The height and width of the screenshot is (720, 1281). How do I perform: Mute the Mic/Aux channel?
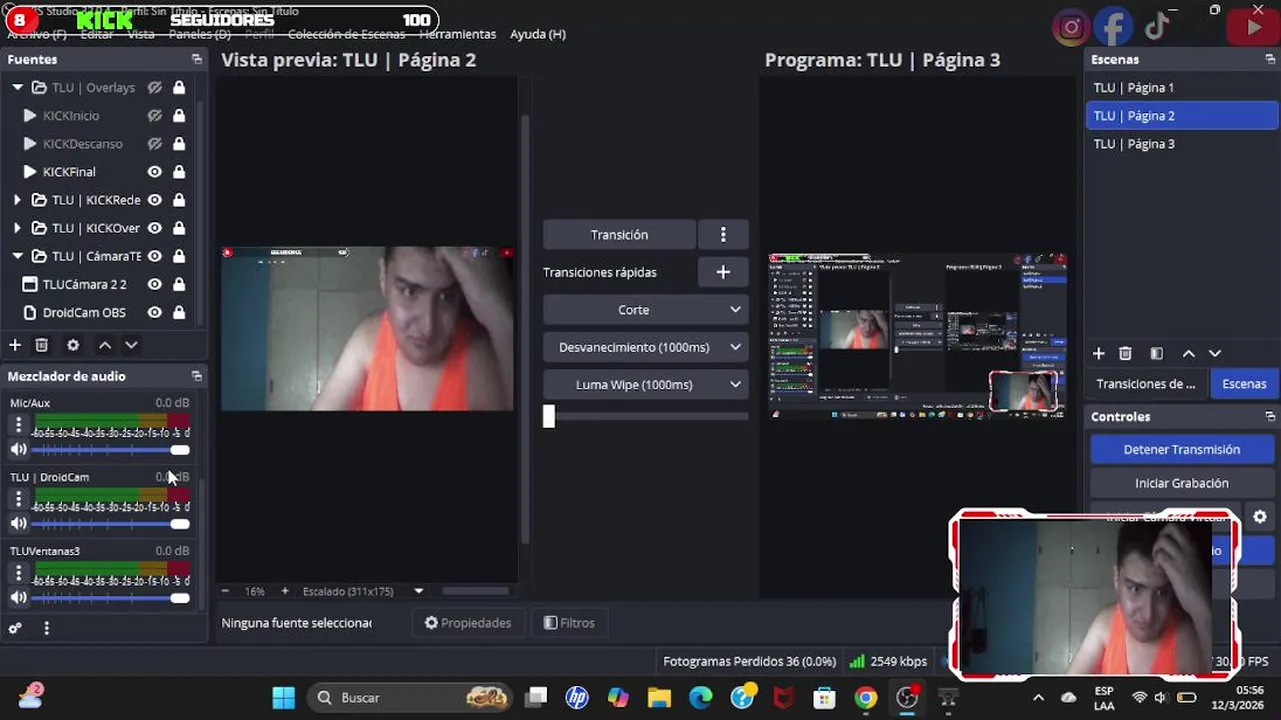18,449
